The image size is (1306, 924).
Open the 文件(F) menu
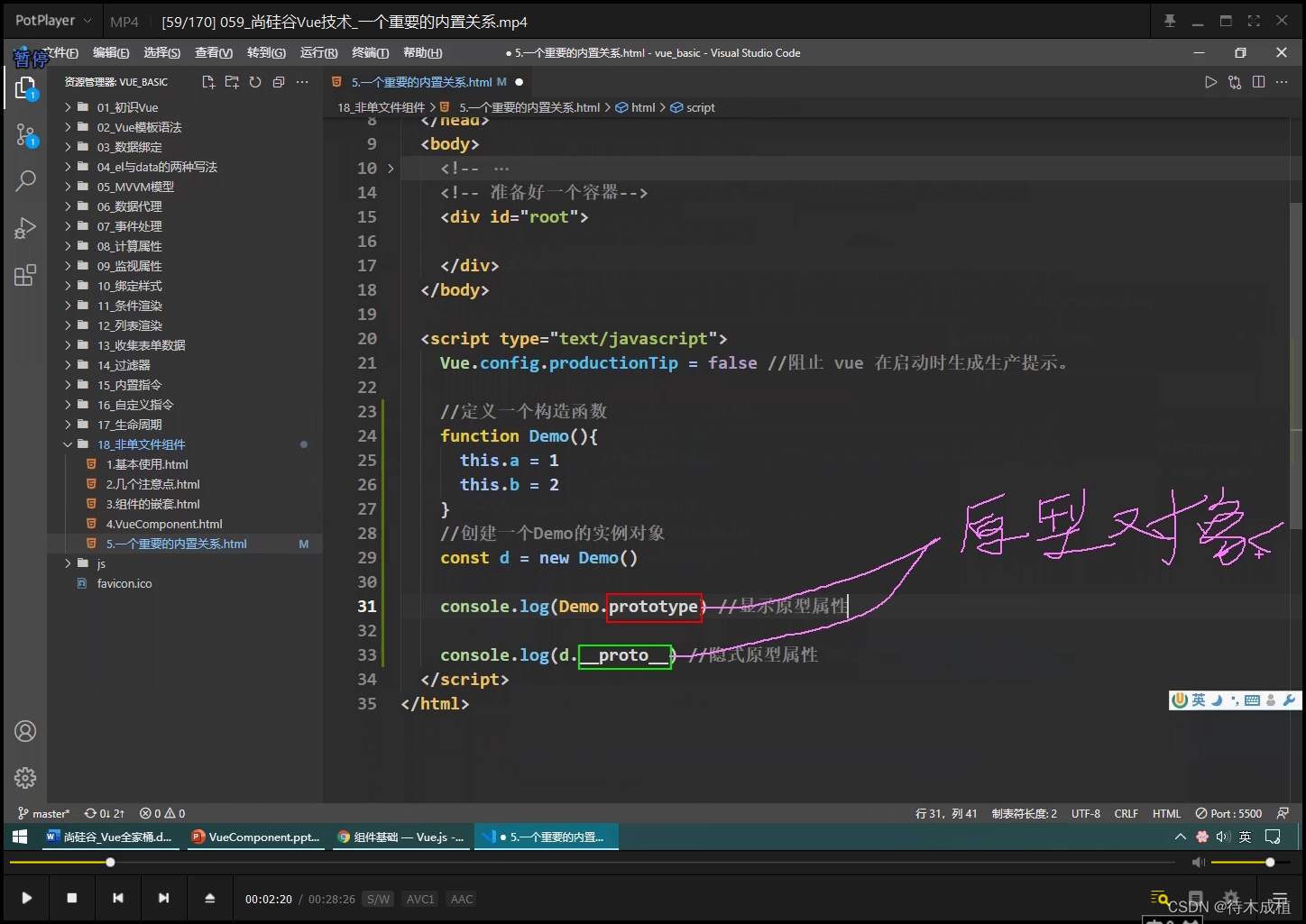(x=61, y=53)
